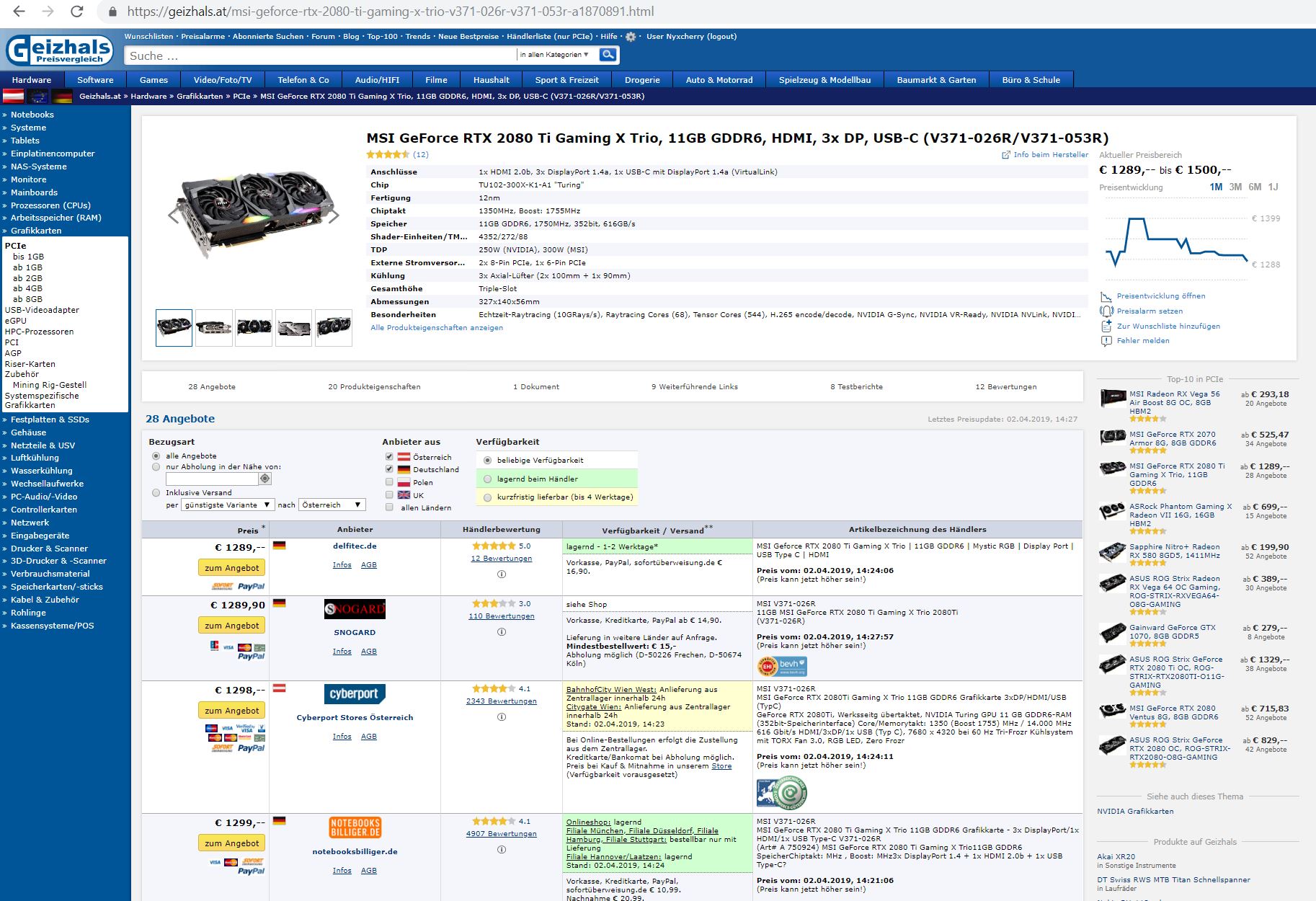1316x901 pixels.
Task: Select the German flag region icon in breadcrumb bar
Action: tap(62, 96)
